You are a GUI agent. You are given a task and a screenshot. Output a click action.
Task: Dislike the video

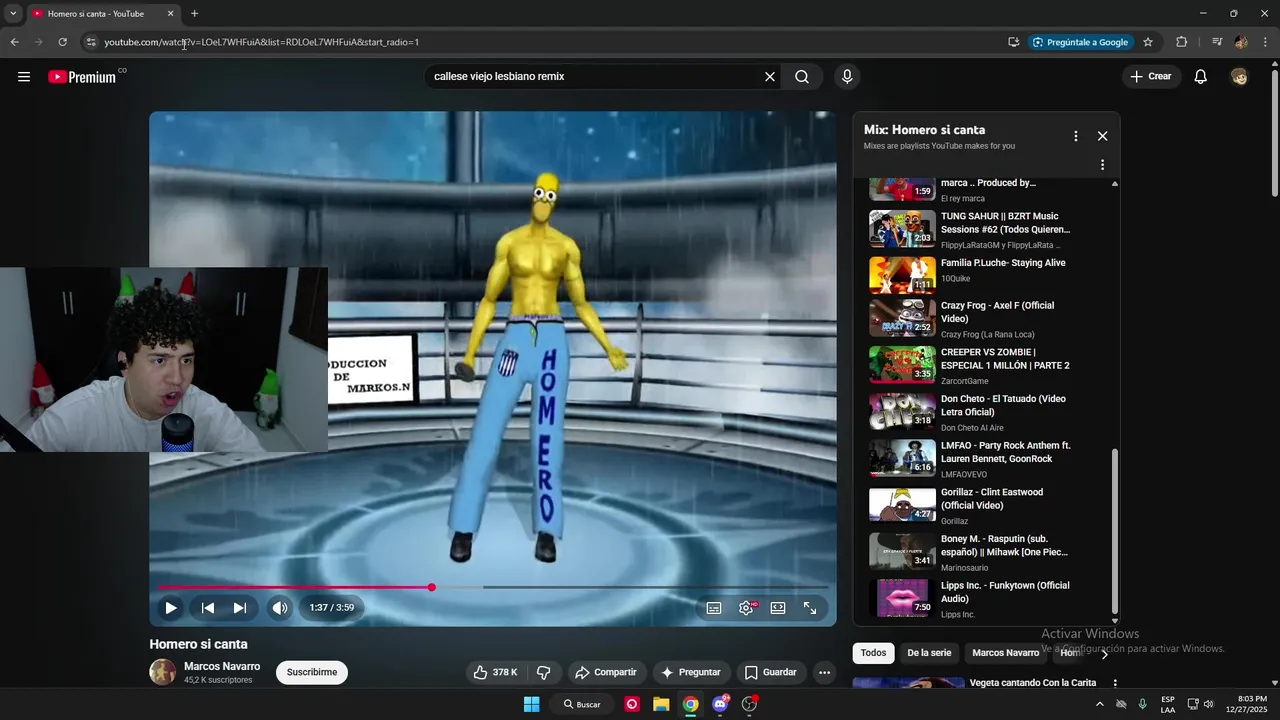tap(544, 673)
